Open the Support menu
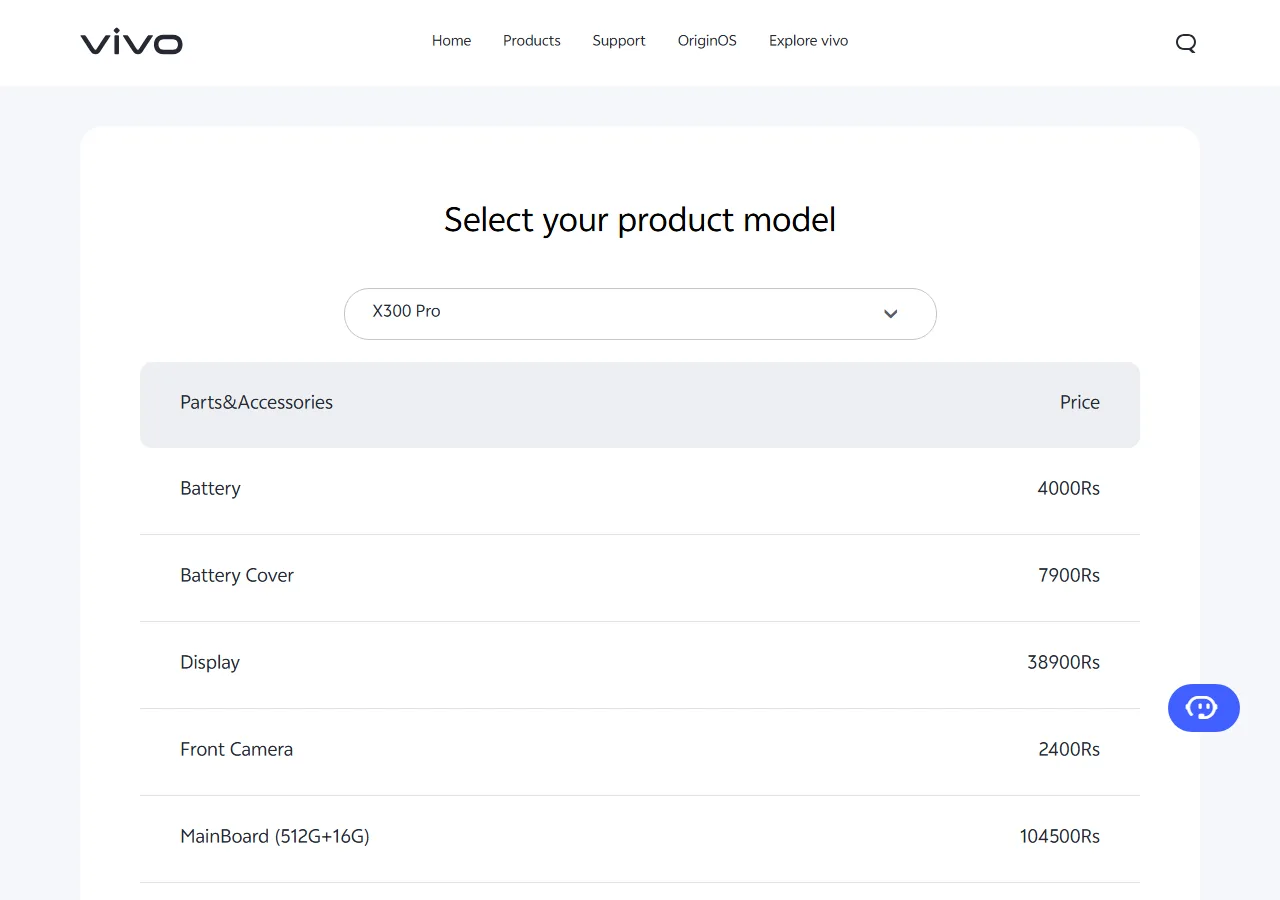 619,41
